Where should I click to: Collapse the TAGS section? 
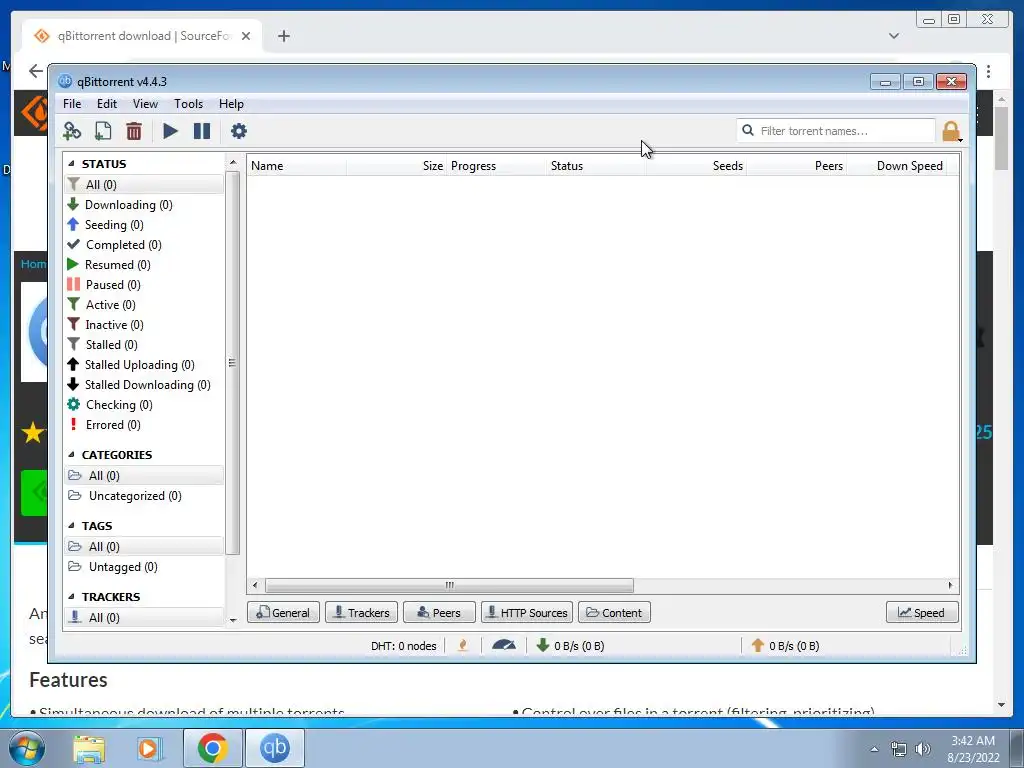point(71,526)
